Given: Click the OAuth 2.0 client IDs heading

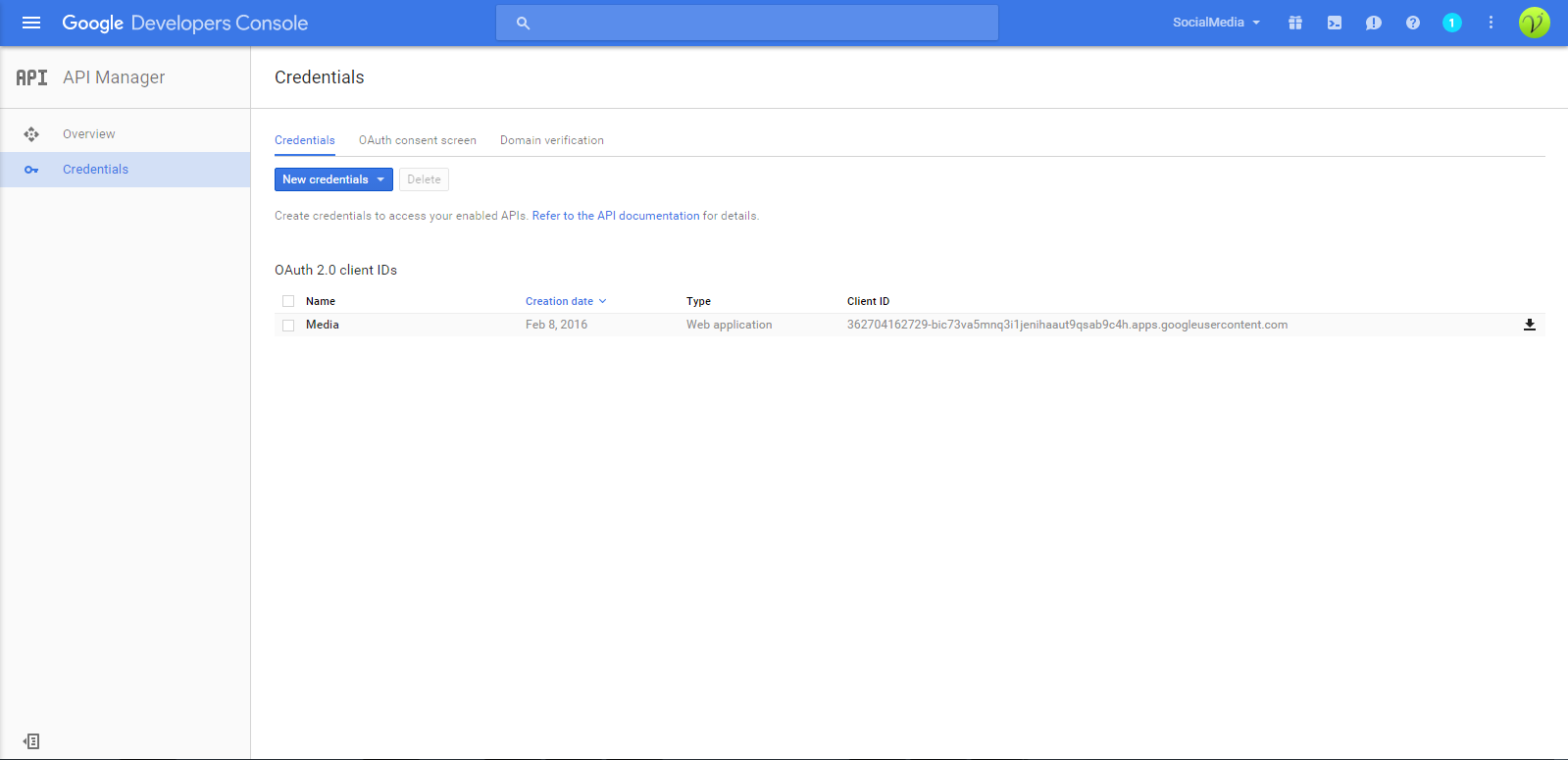Looking at the screenshot, I should pyautogui.click(x=335, y=270).
